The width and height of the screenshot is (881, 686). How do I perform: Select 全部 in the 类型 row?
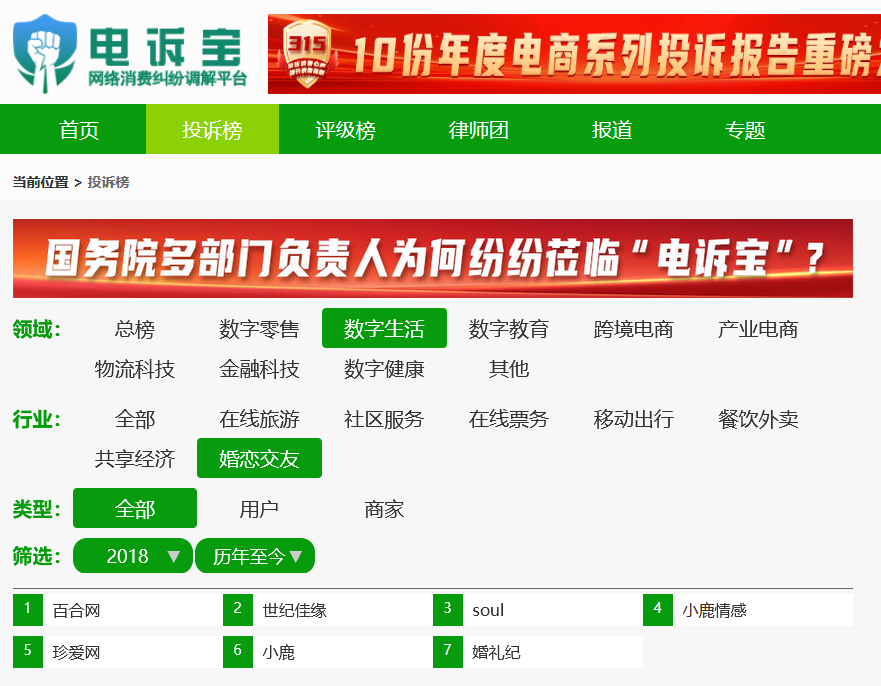tap(135, 508)
